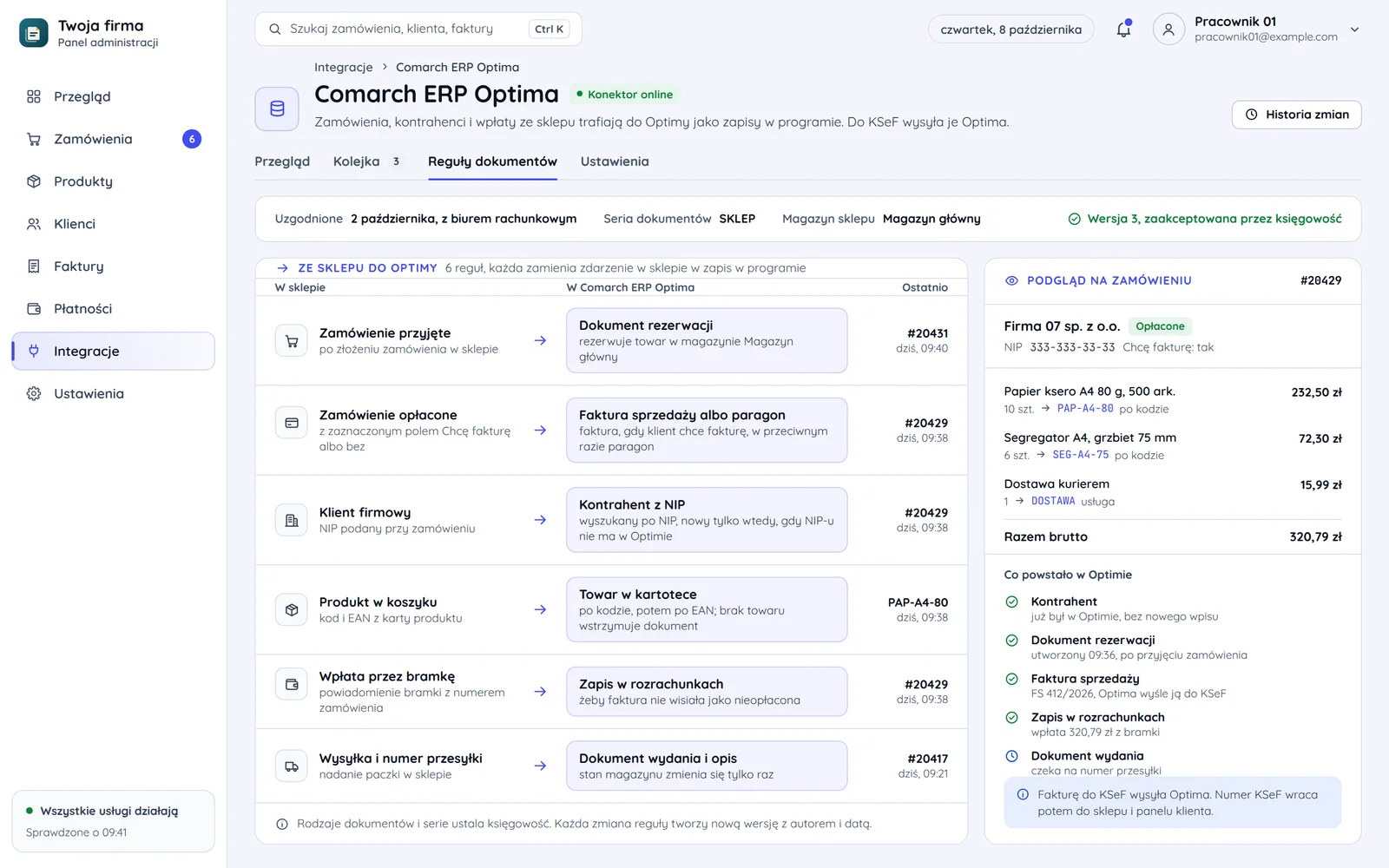The width and height of the screenshot is (1389, 868).
Task: Click the clock icon beside Dokument wydania
Action: (1011, 756)
